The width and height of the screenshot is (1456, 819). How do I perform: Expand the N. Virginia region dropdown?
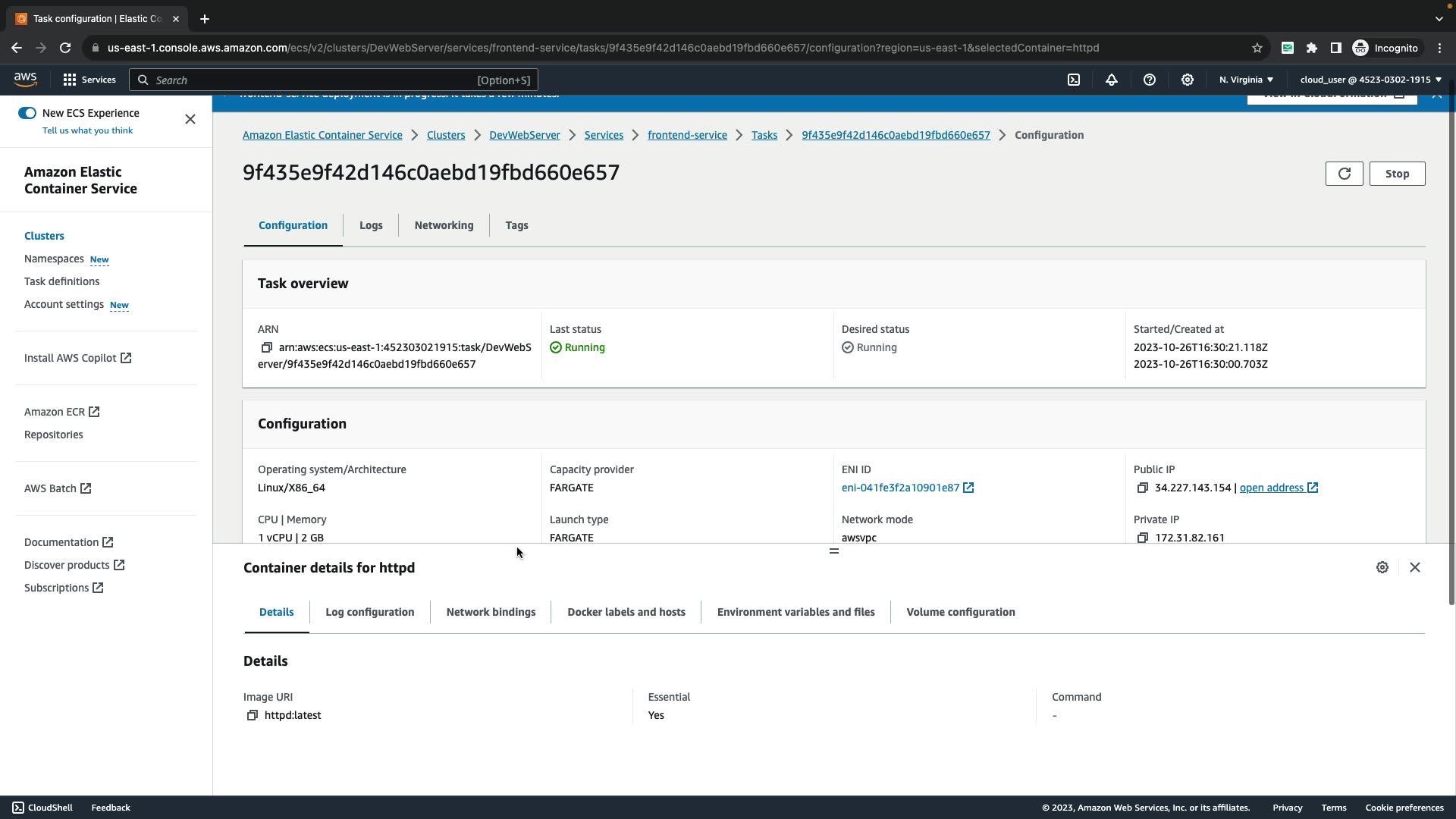pyautogui.click(x=1246, y=80)
